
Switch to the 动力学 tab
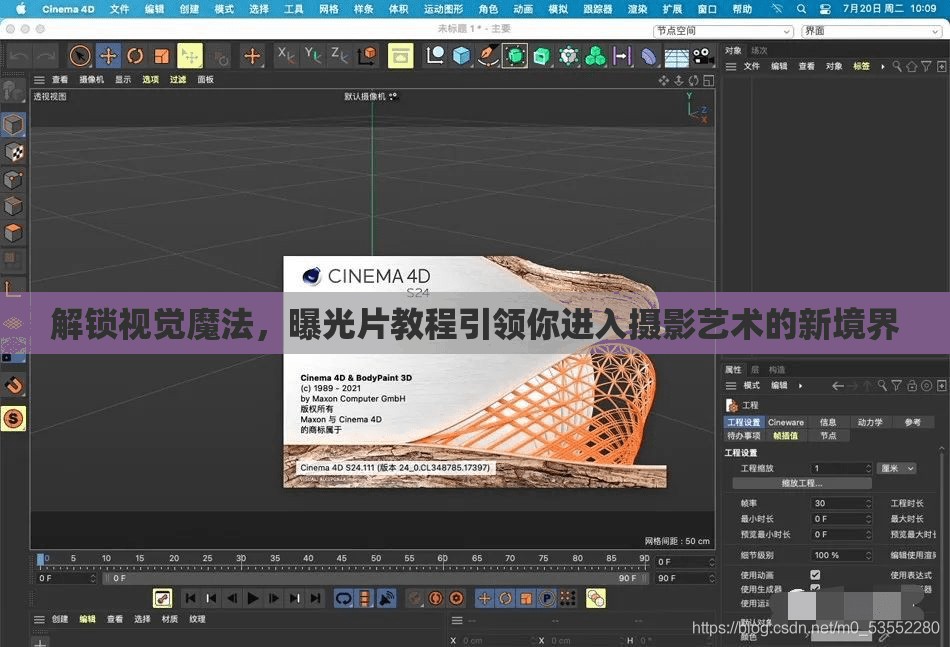click(x=870, y=422)
